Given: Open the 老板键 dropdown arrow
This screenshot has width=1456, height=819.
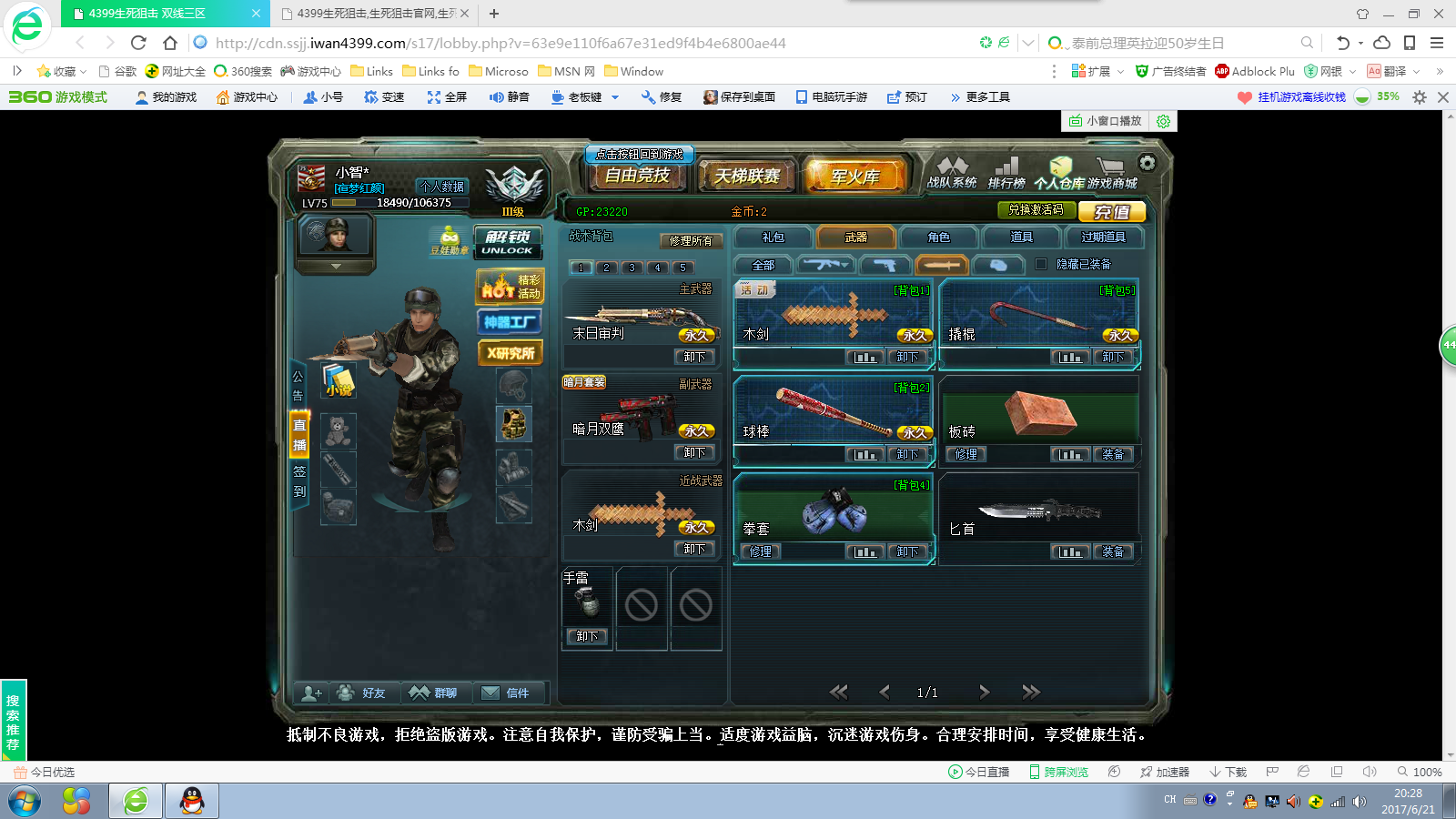Looking at the screenshot, I should [616, 97].
